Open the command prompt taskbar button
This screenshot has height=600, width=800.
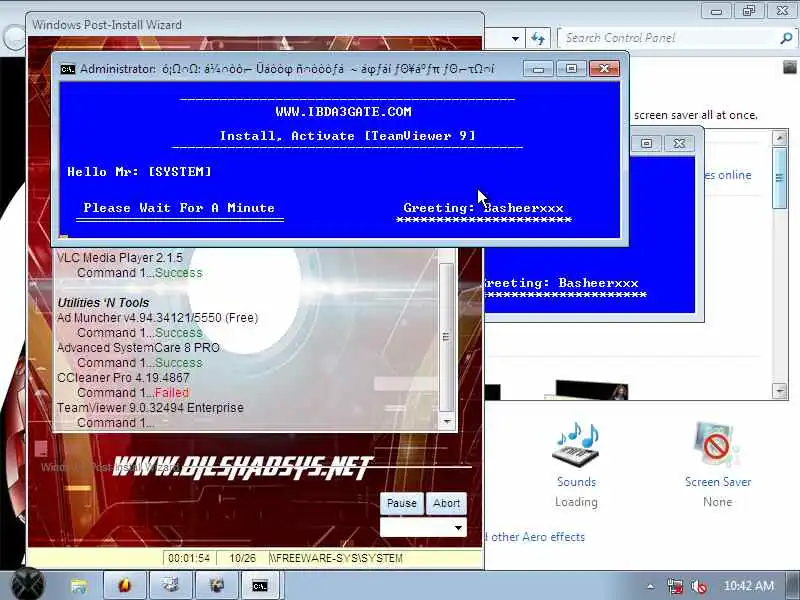coord(260,585)
